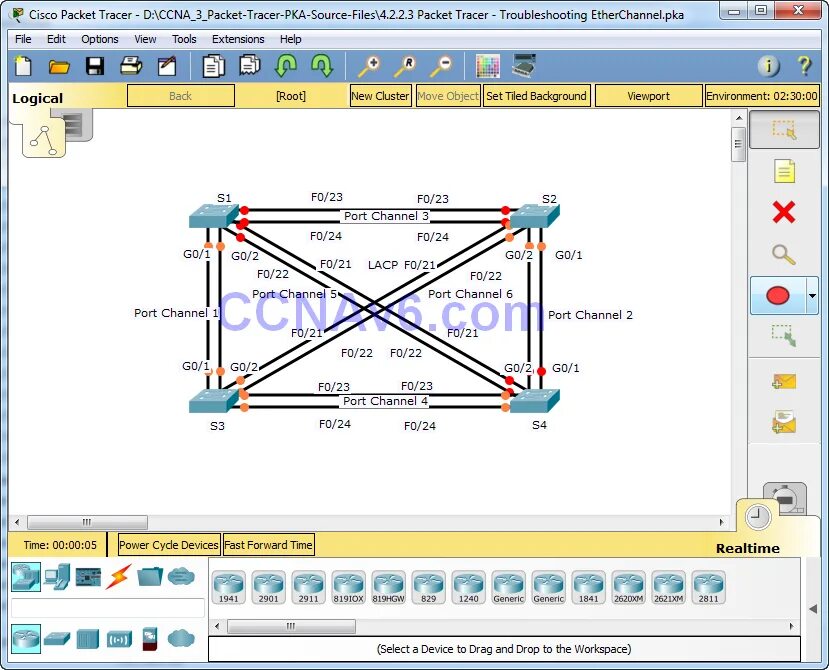The image size is (829, 670).
Task: Expand the PDU list panel arrow
Action: click(813, 609)
